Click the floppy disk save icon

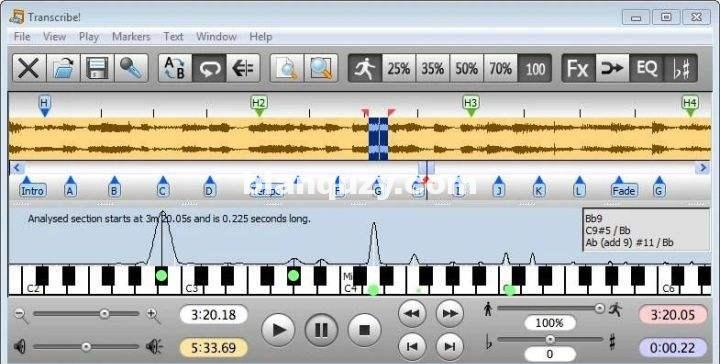point(97,68)
